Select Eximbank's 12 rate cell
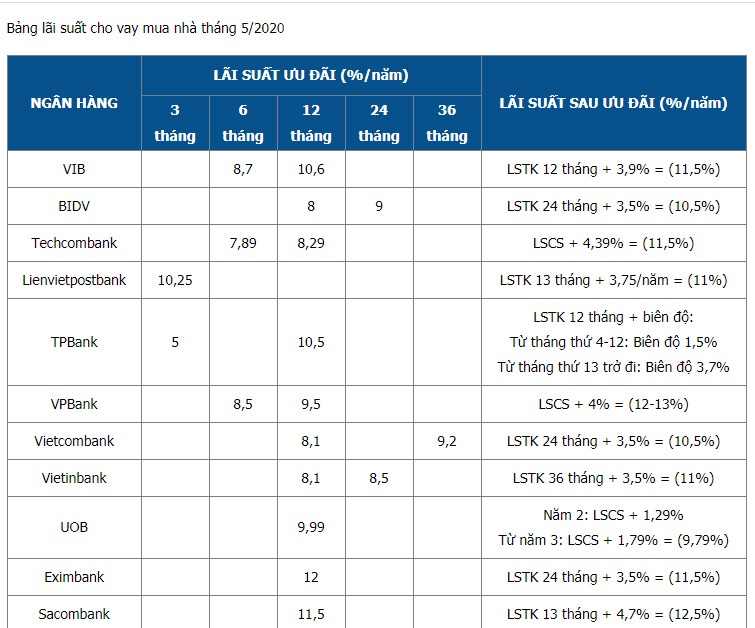 click(x=311, y=577)
